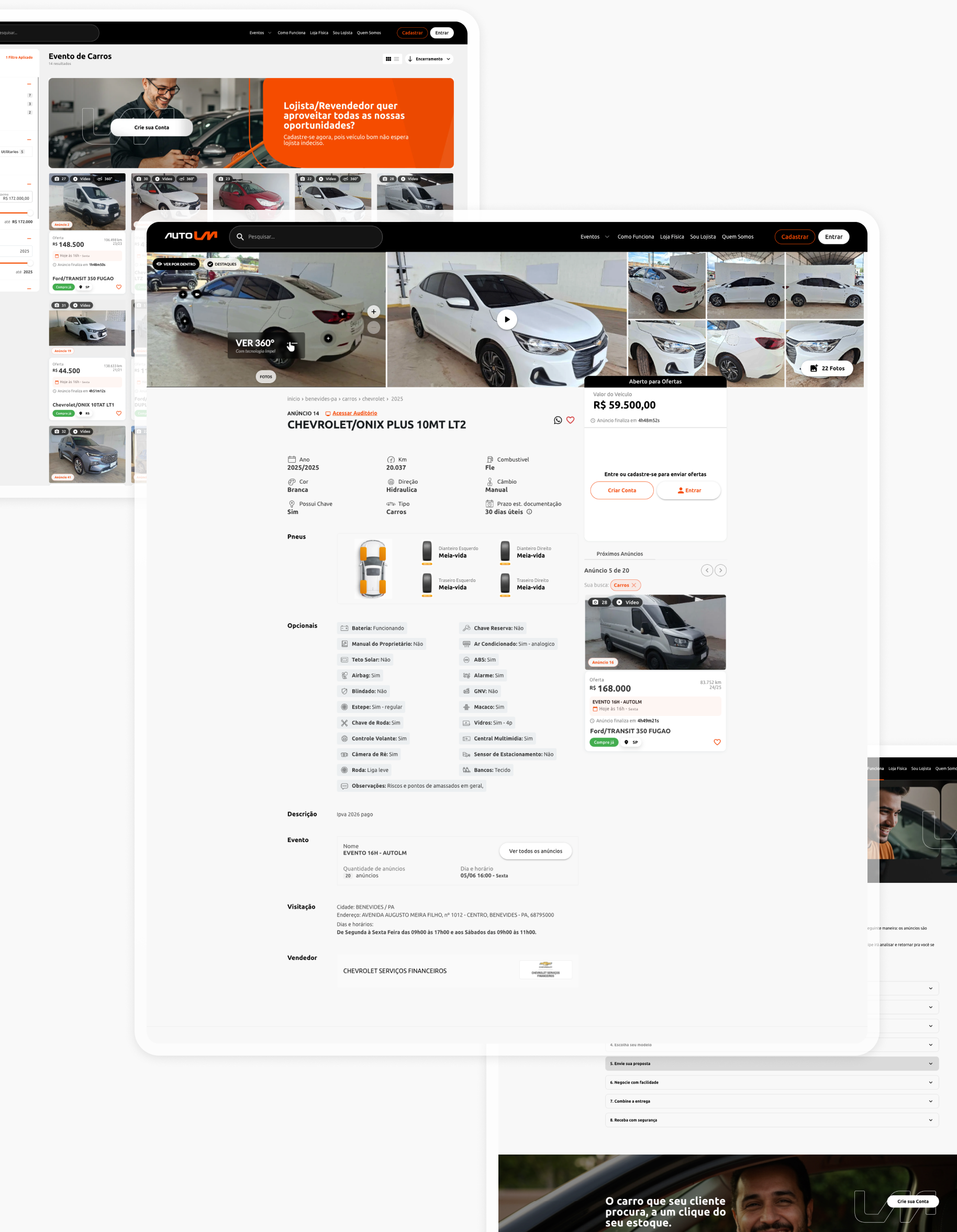Focus the Pesquisar search field in front page
Viewport: 957px width, 1232px height.
pos(306,237)
